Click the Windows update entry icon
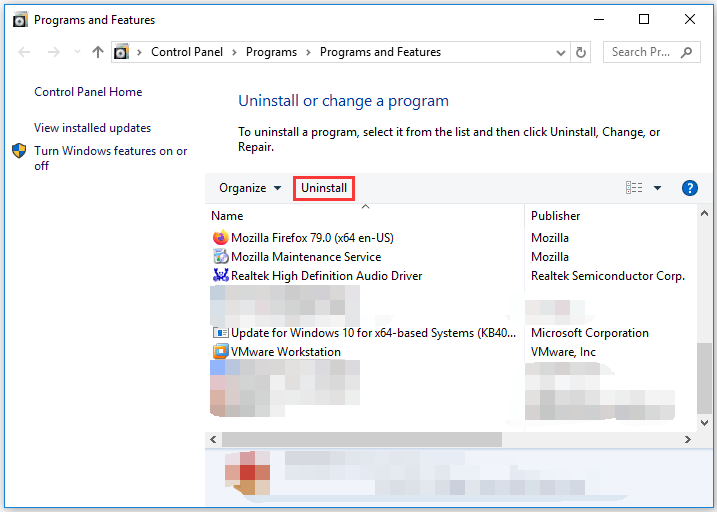This screenshot has height=512, width=717. pyautogui.click(x=220, y=333)
